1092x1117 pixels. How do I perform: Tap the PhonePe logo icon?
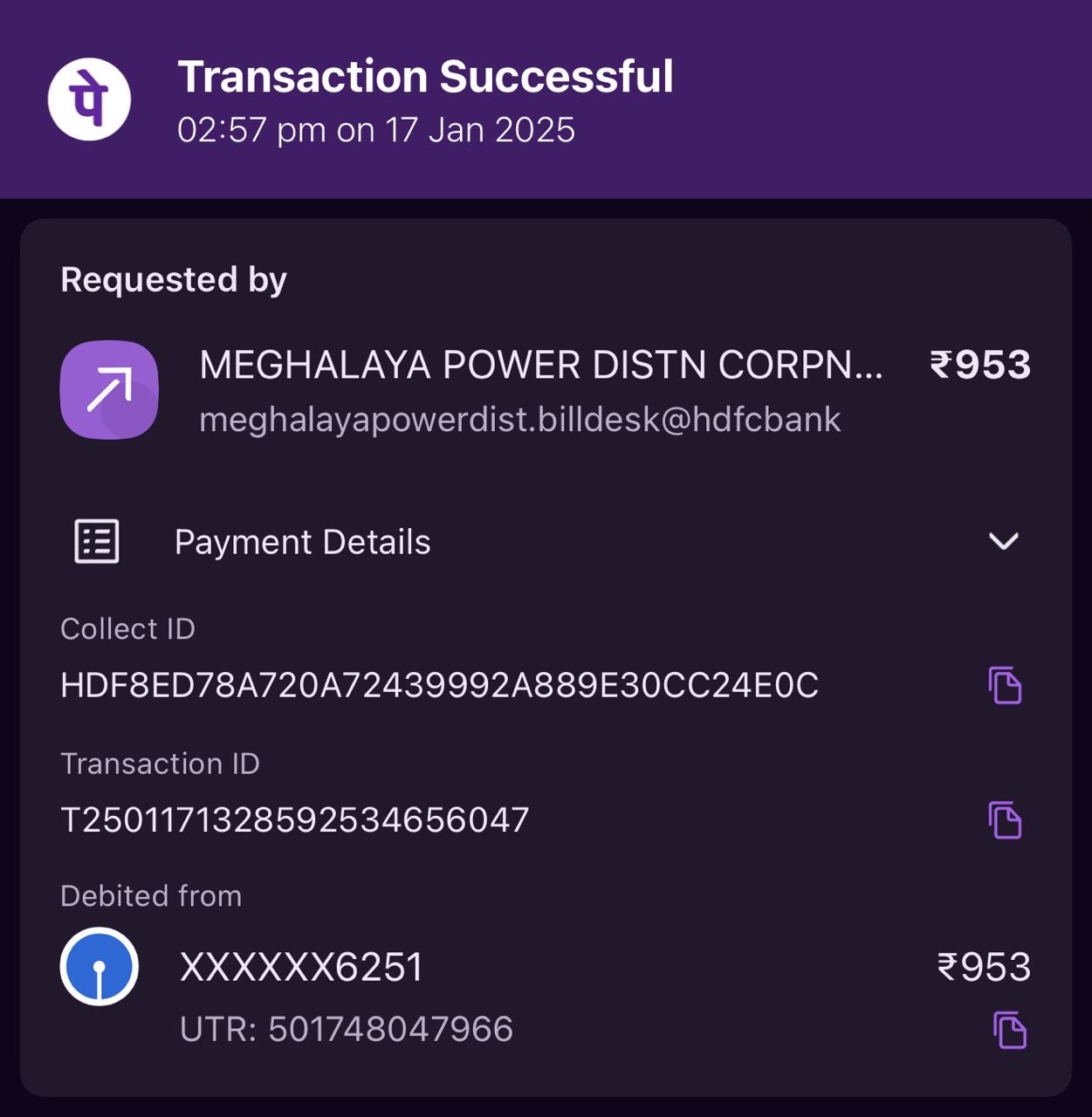coord(89,99)
